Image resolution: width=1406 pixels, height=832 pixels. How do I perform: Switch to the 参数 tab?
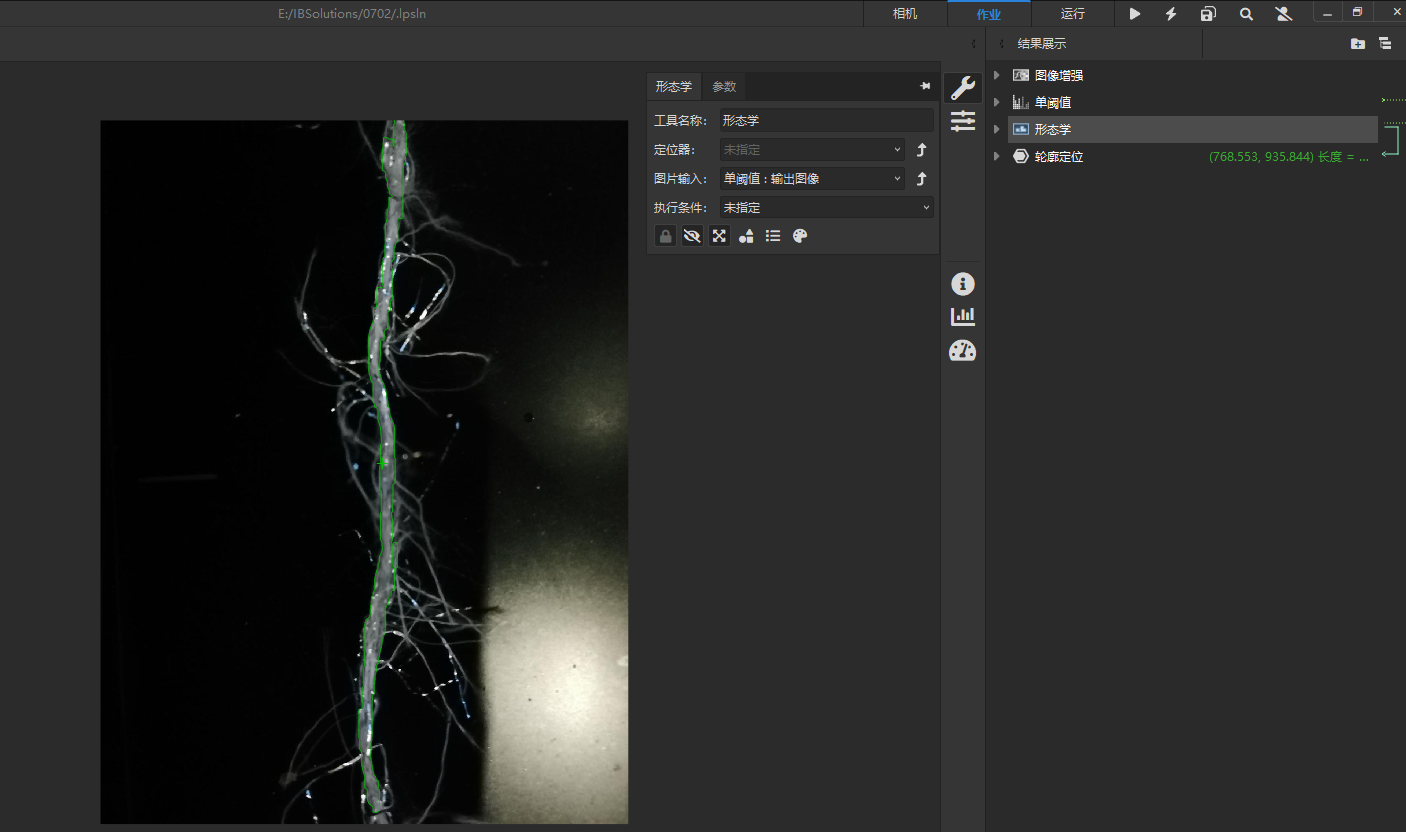tap(723, 86)
